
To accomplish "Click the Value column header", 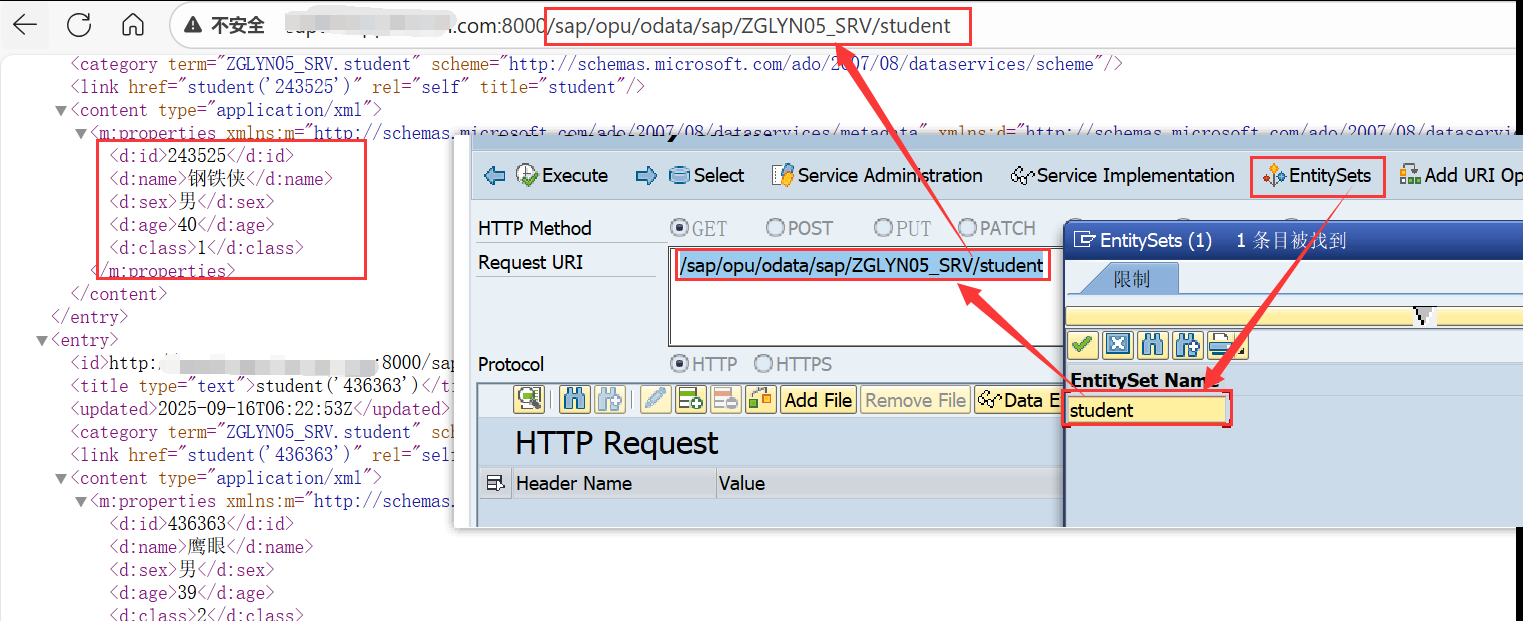I will tap(890, 484).
